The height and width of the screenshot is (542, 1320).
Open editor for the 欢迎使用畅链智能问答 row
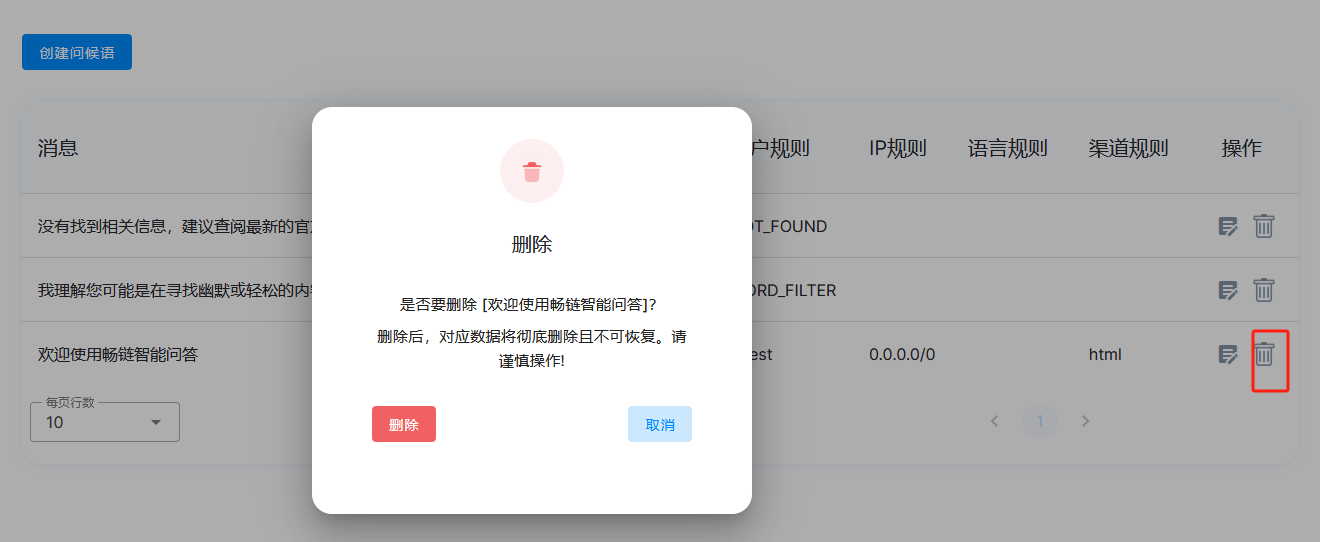(x=1228, y=354)
